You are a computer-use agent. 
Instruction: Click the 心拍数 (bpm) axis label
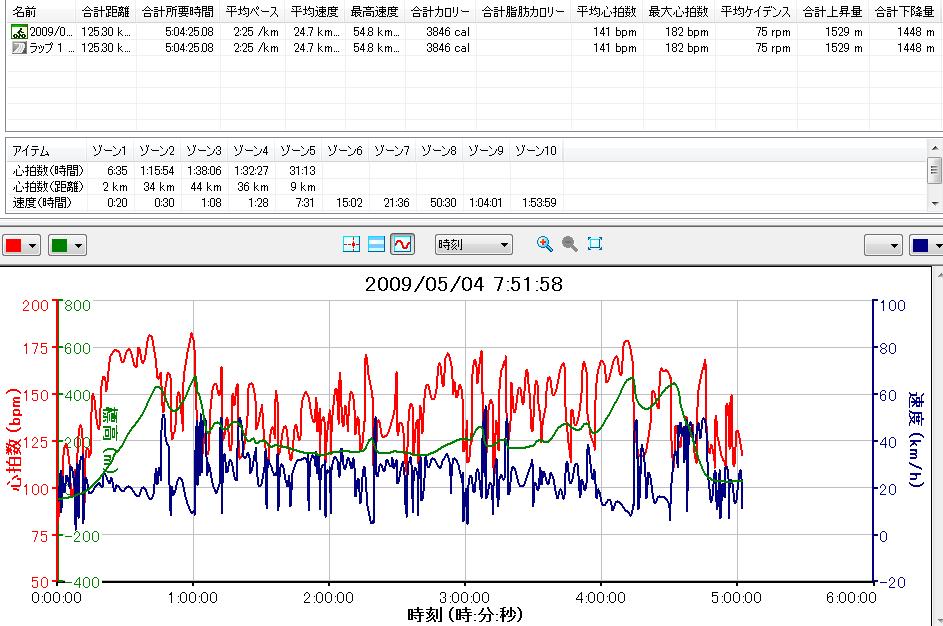pyautogui.click(x=13, y=439)
